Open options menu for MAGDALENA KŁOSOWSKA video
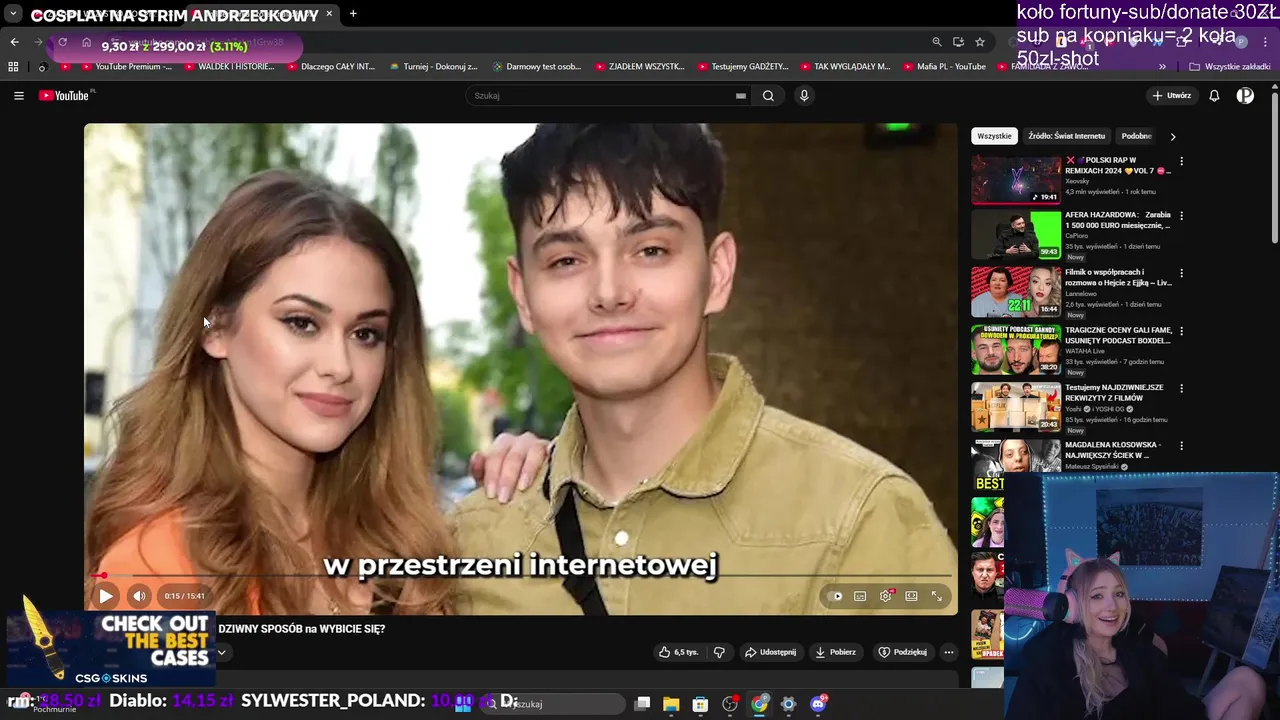 [1181, 446]
